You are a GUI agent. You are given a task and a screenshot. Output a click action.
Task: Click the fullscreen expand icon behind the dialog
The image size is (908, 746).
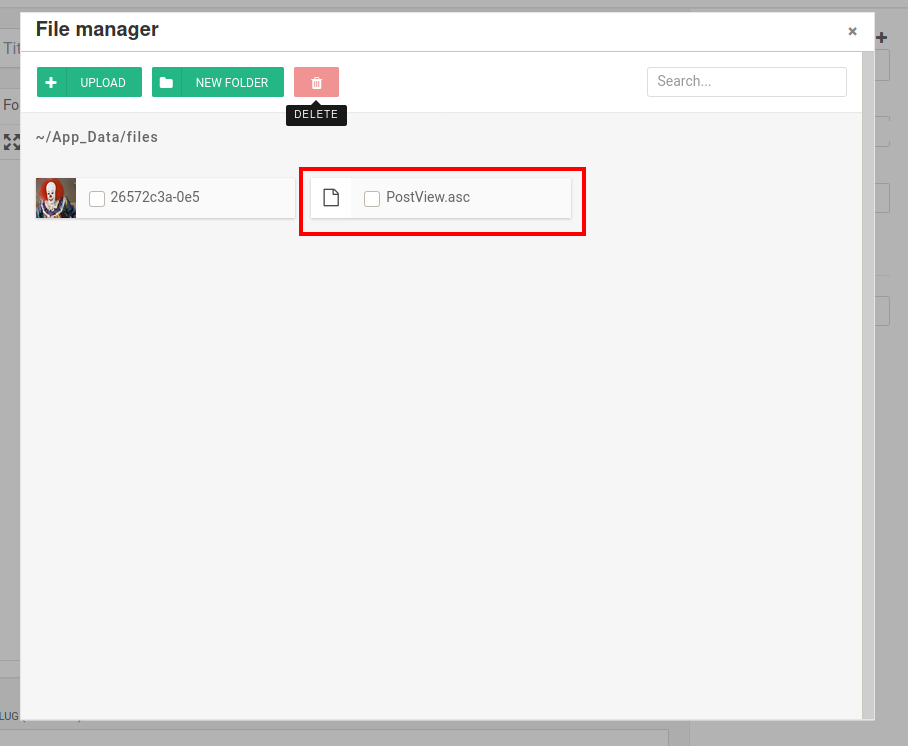pos(11,142)
